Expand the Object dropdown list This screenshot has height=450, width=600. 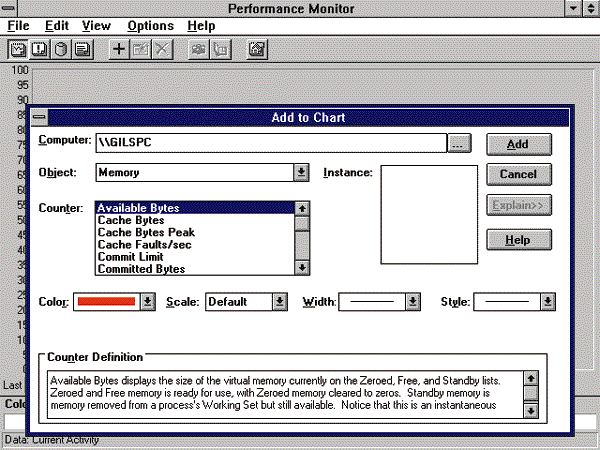[x=301, y=172]
